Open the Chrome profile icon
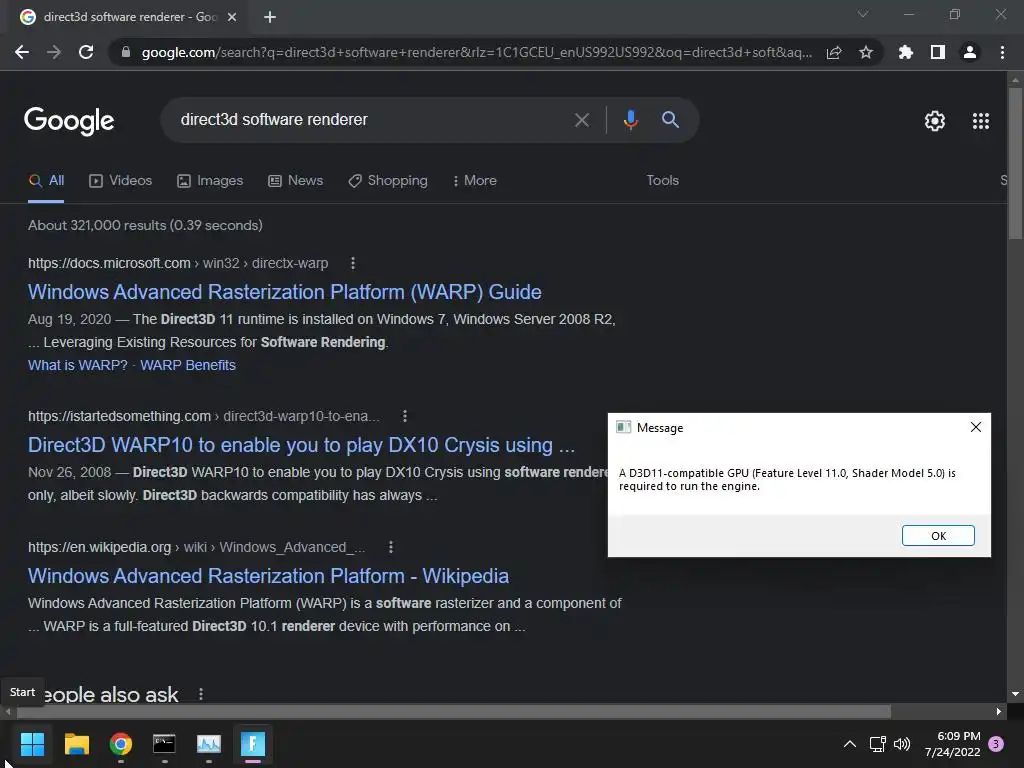This screenshot has width=1024, height=768. coord(970,52)
